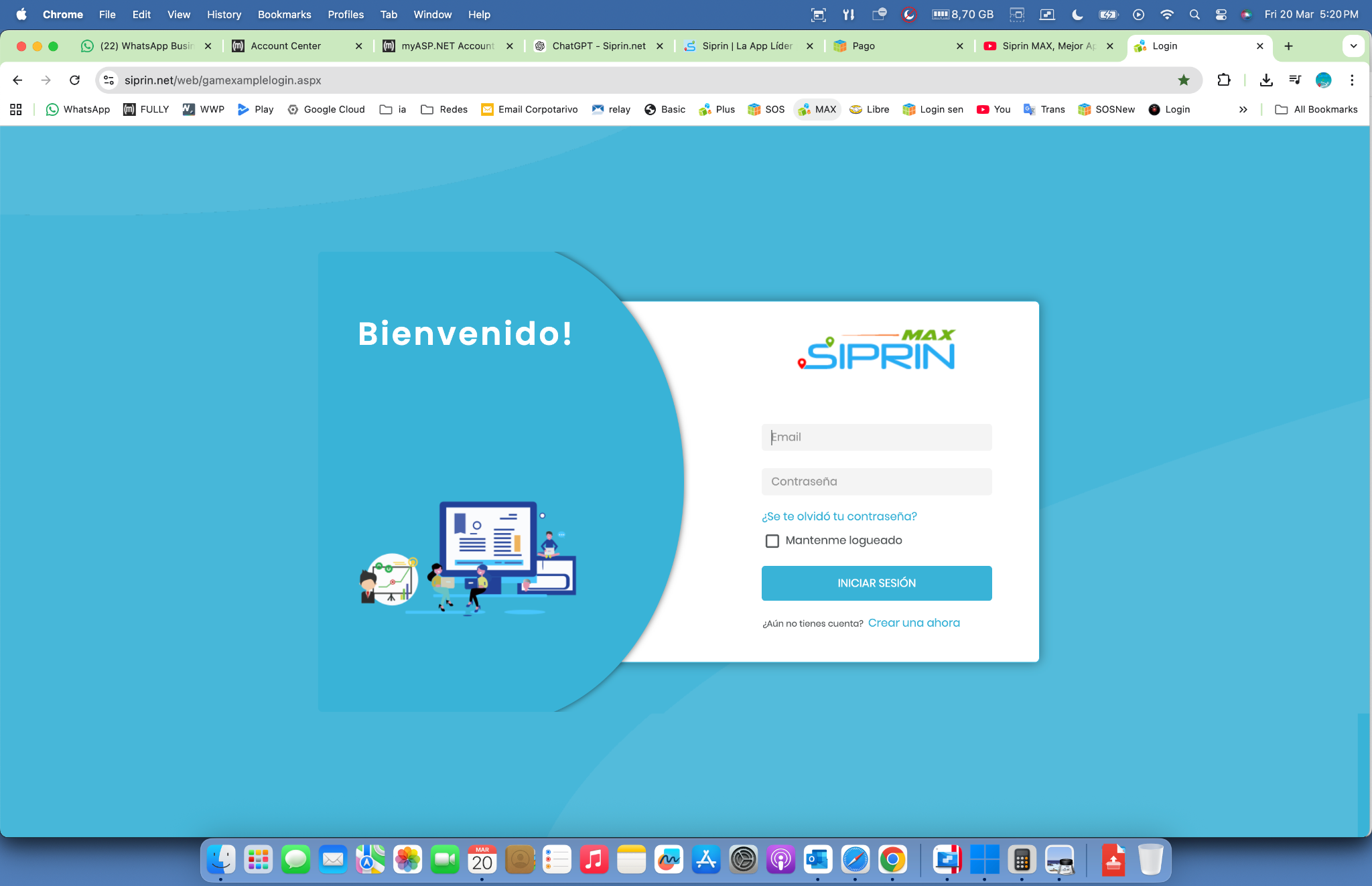The height and width of the screenshot is (886, 1372).
Task: Click the Email input field
Action: [876, 437]
